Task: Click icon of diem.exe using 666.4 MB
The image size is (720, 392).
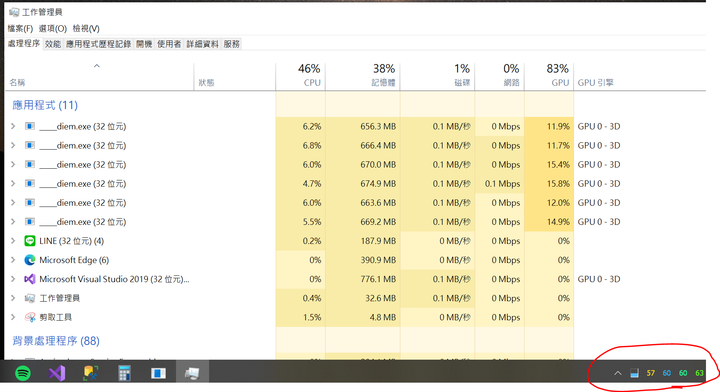Action: click(30, 146)
